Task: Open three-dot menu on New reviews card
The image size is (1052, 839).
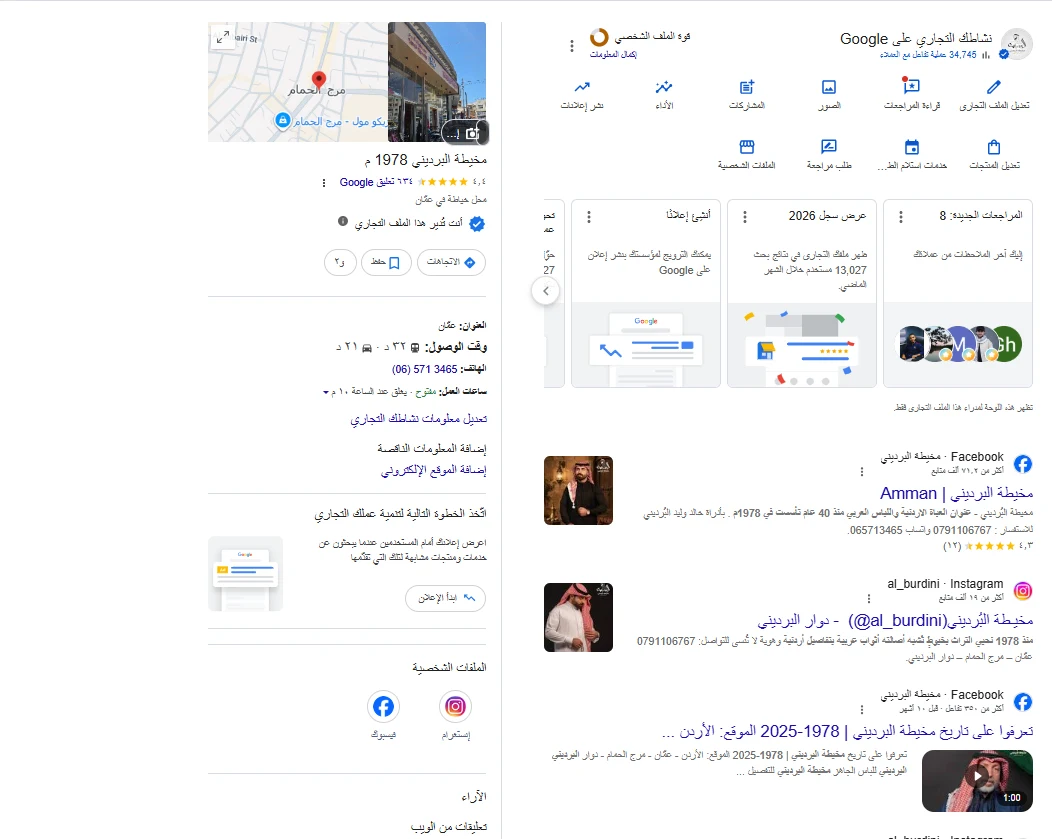Action: click(x=901, y=217)
